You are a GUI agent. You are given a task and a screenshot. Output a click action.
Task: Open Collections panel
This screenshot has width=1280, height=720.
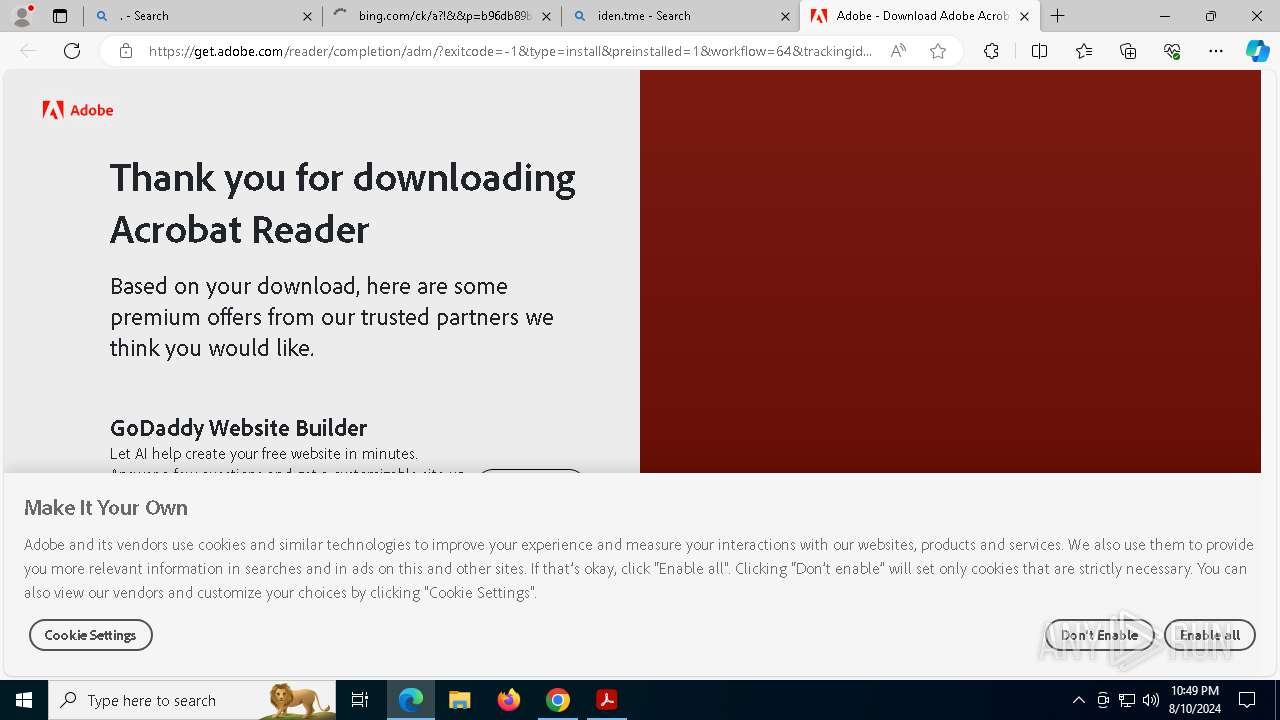1128,51
